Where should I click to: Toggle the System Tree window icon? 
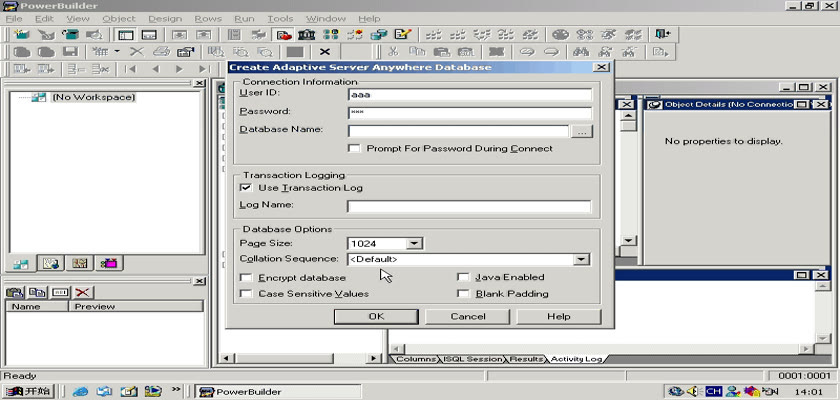[126, 35]
